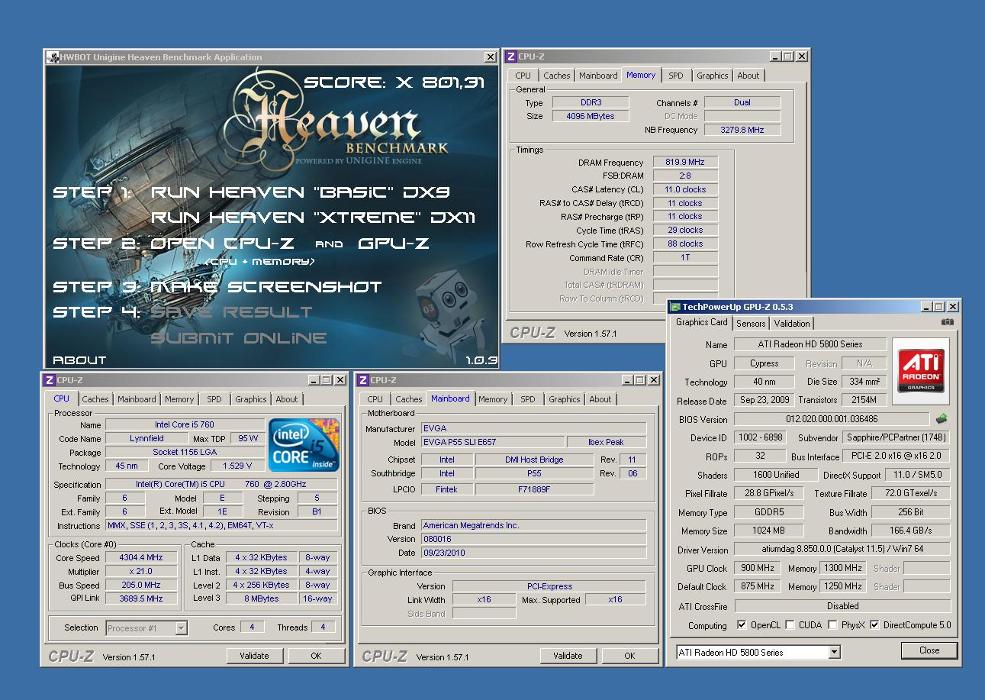Click SUBMIT ONLINE in Heaven window
Viewport: 985px width, 700px height.
[238, 338]
